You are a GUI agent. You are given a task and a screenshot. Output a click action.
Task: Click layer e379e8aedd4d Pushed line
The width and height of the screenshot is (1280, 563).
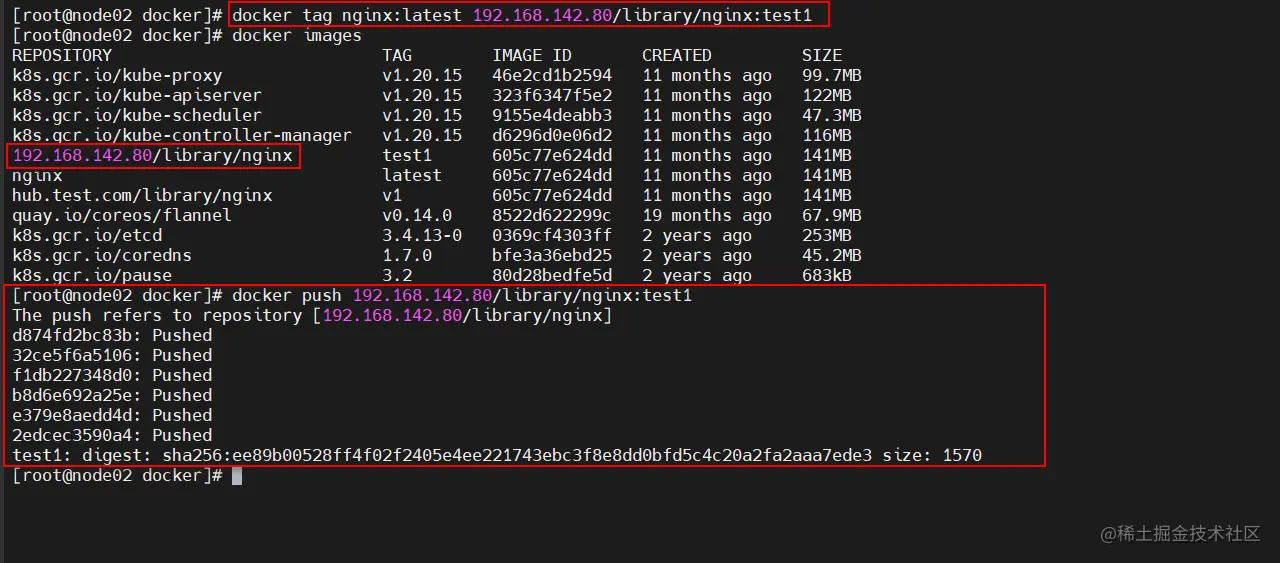112,415
